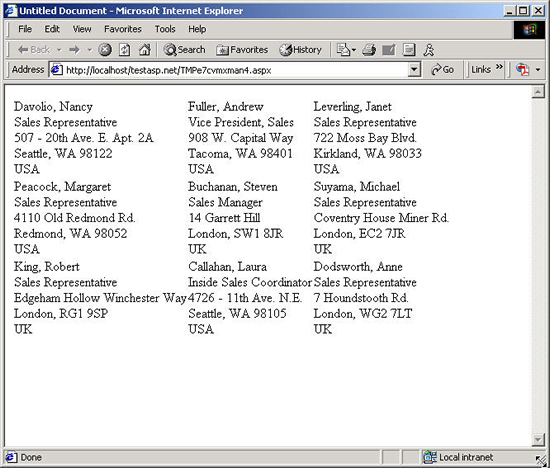Click the Go button
This screenshot has height=468, width=550.
(443, 70)
